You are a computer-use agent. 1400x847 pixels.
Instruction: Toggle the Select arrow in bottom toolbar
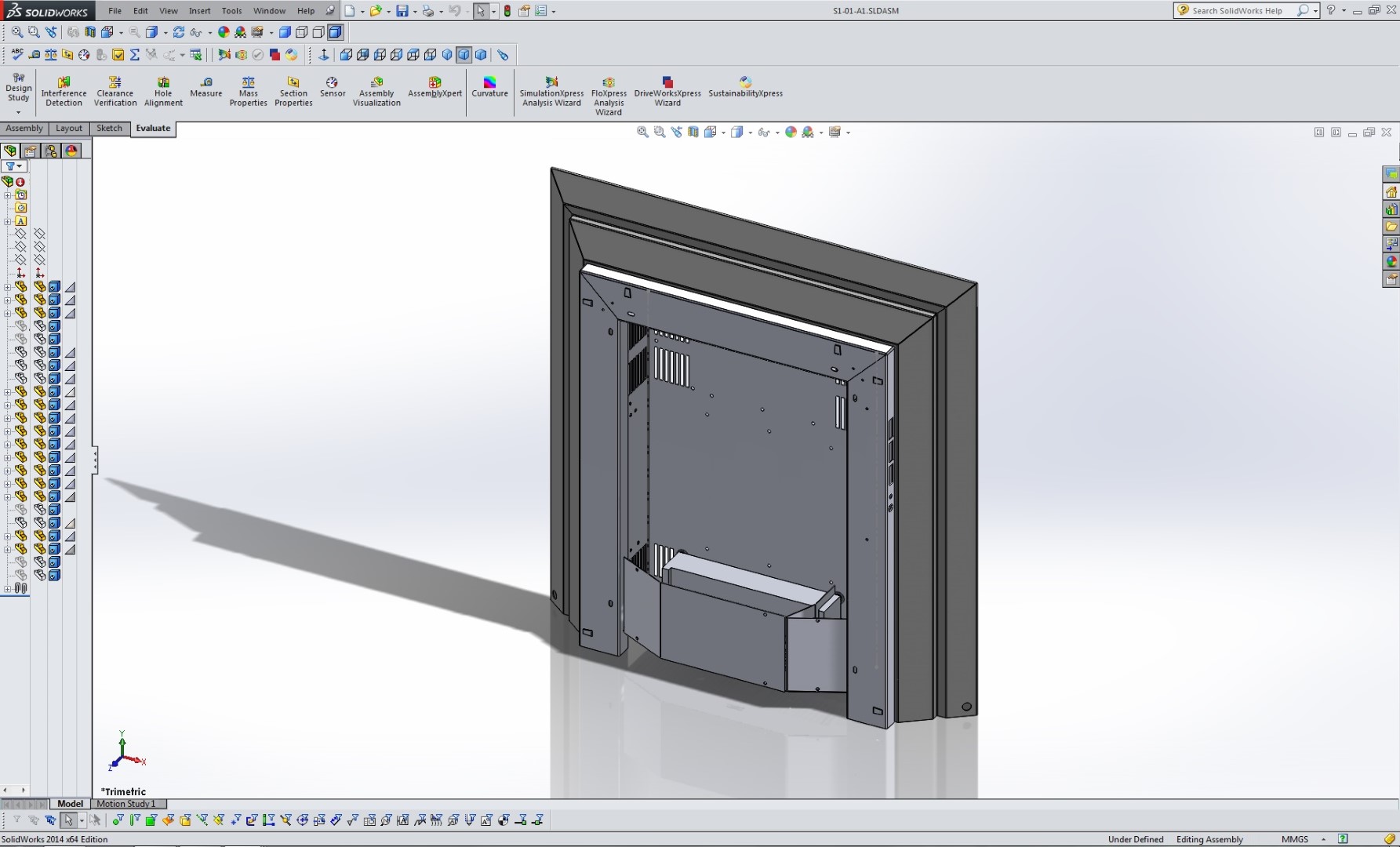click(69, 820)
